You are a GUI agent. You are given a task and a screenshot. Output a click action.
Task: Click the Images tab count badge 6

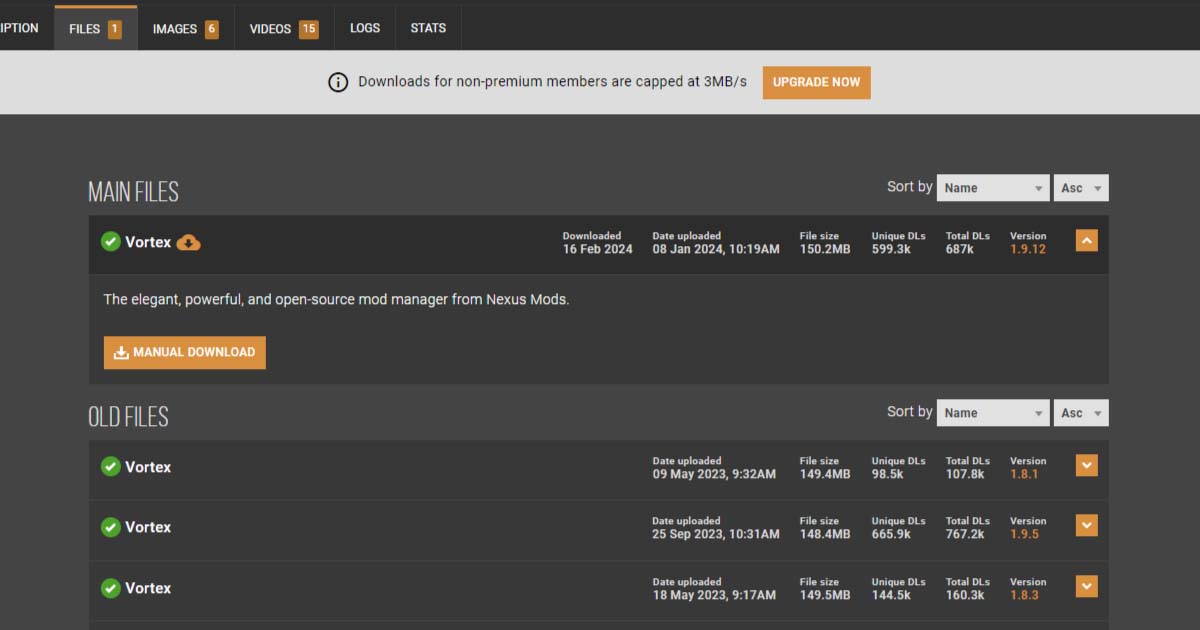[x=212, y=29]
